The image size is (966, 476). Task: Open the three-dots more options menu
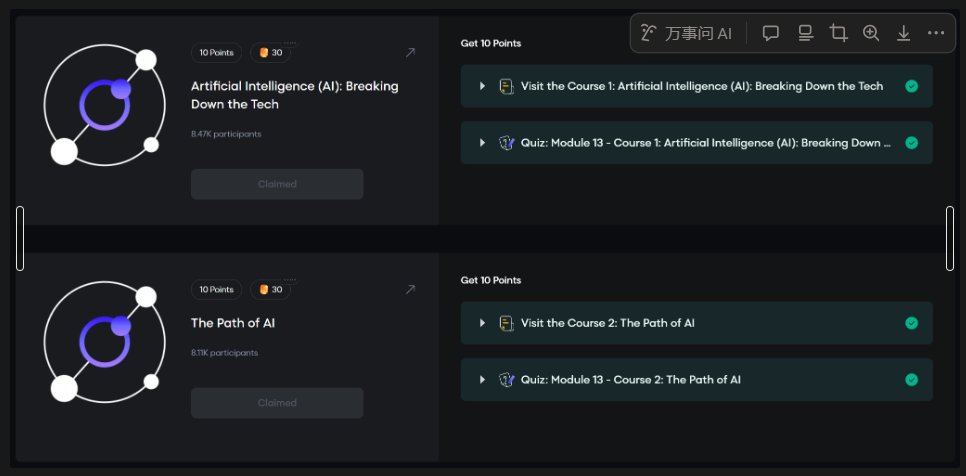936,33
